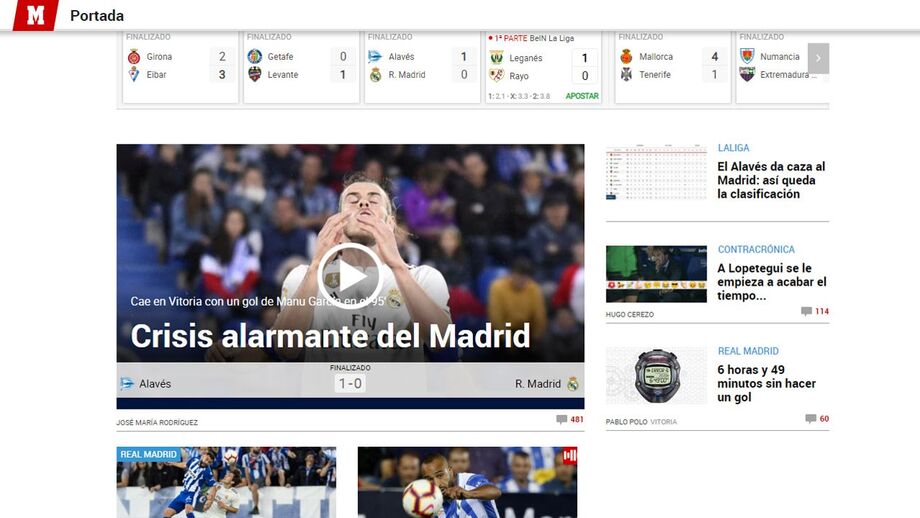Open the classification table thumbnail
The image size is (920, 518).
point(656,172)
